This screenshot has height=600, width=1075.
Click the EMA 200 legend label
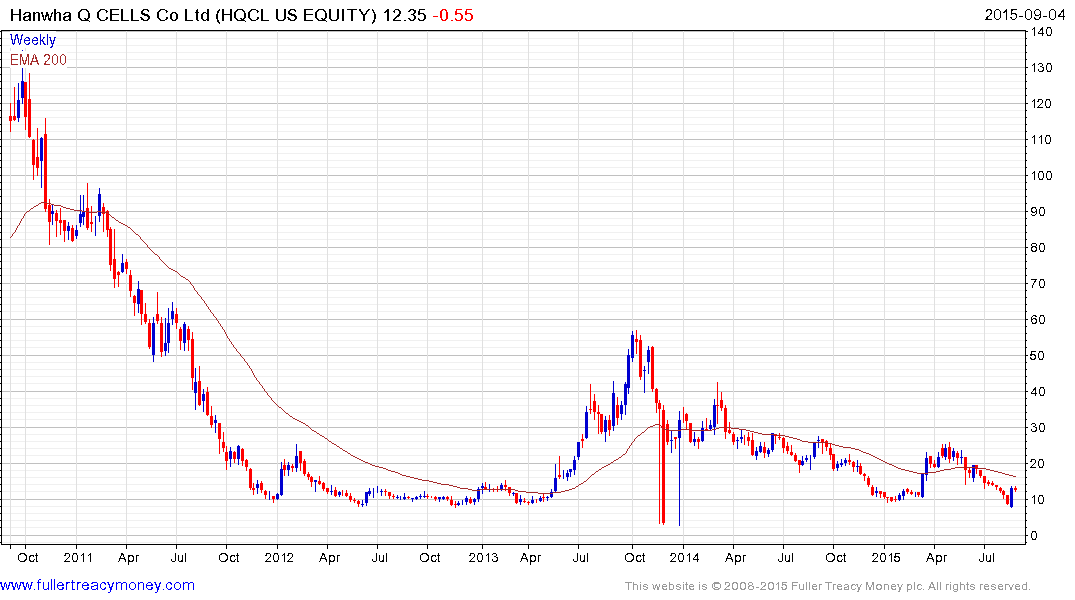click(x=38, y=60)
